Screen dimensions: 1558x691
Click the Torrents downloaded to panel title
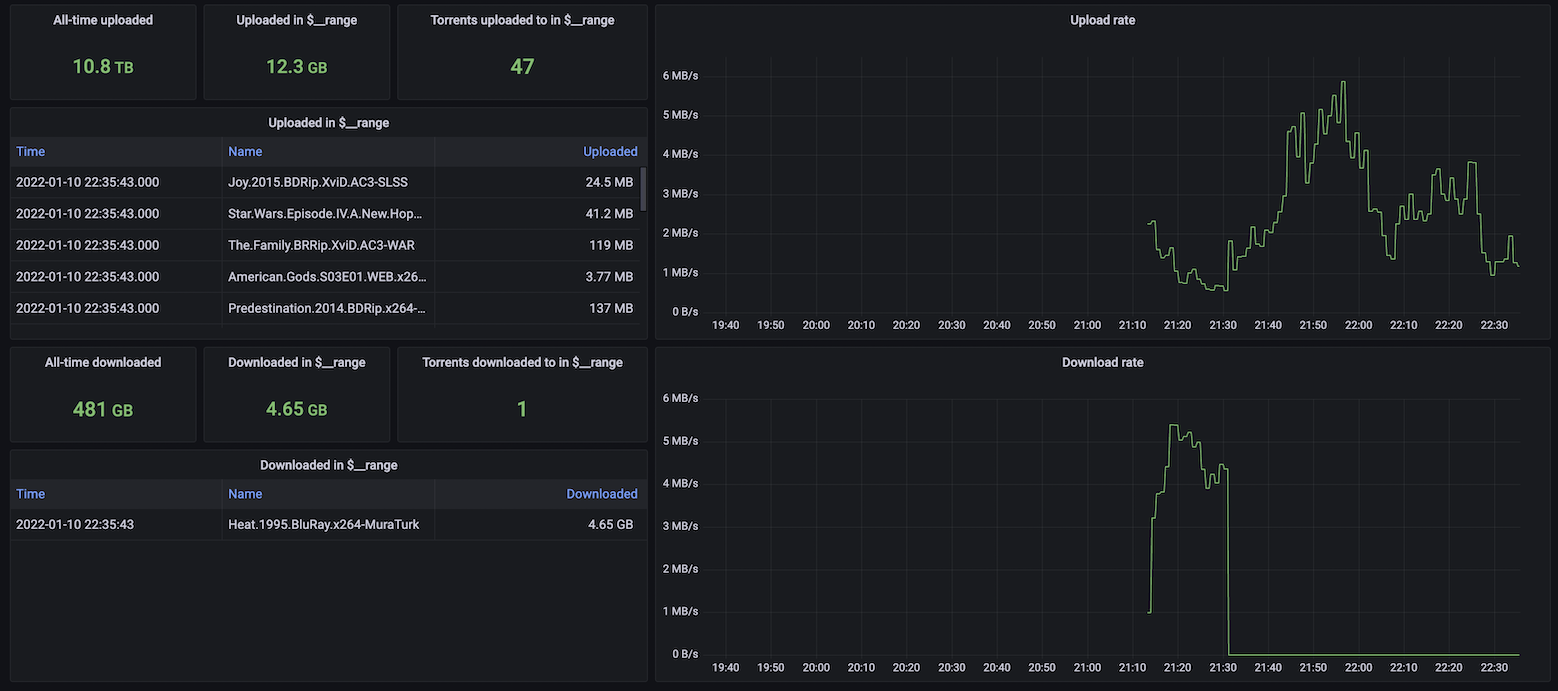[x=522, y=362]
